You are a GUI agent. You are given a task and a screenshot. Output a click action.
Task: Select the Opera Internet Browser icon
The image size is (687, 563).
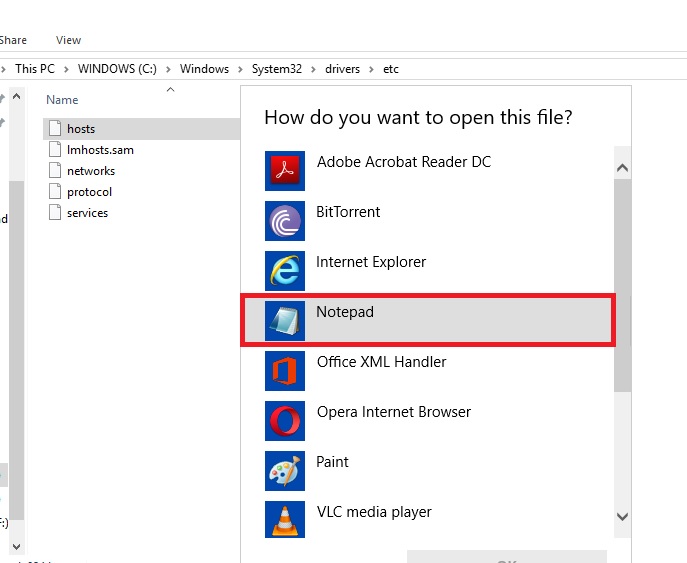pos(285,421)
